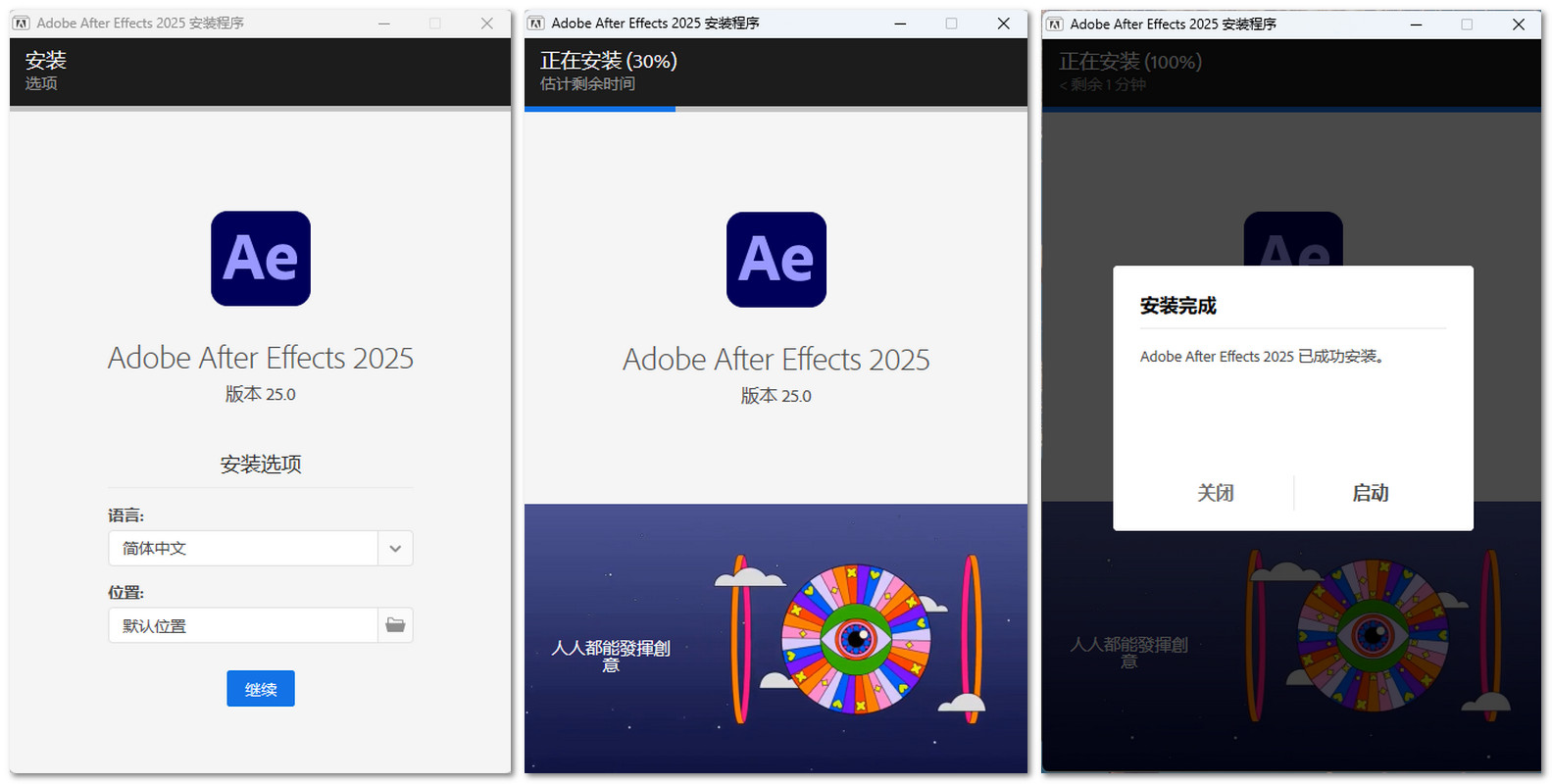
Task: Expand the language dropdown arrow
Action: pyautogui.click(x=395, y=549)
